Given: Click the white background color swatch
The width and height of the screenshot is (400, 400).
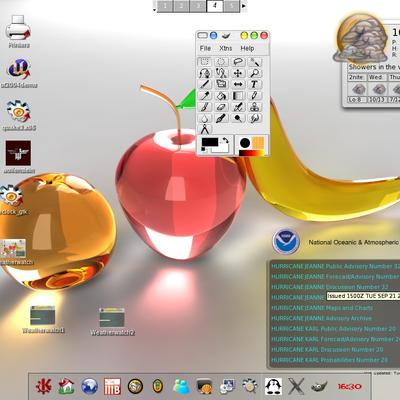Looking at the screenshot, I should click(221, 149).
